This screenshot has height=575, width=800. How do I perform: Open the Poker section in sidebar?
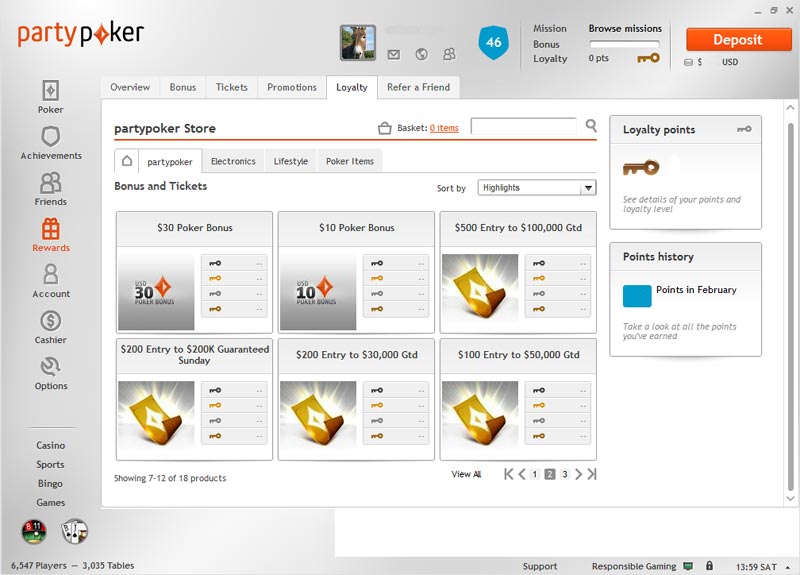click(x=50, y=96)
